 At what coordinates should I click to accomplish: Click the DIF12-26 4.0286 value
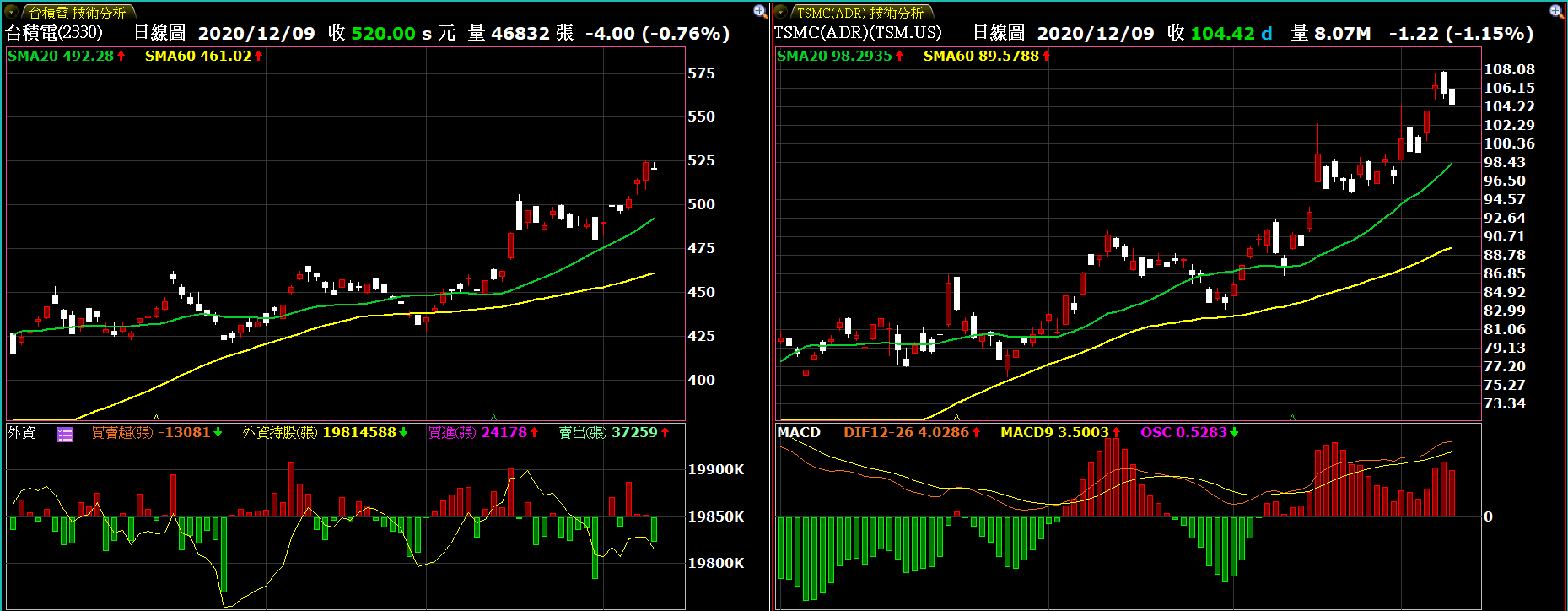coord(913,432)
